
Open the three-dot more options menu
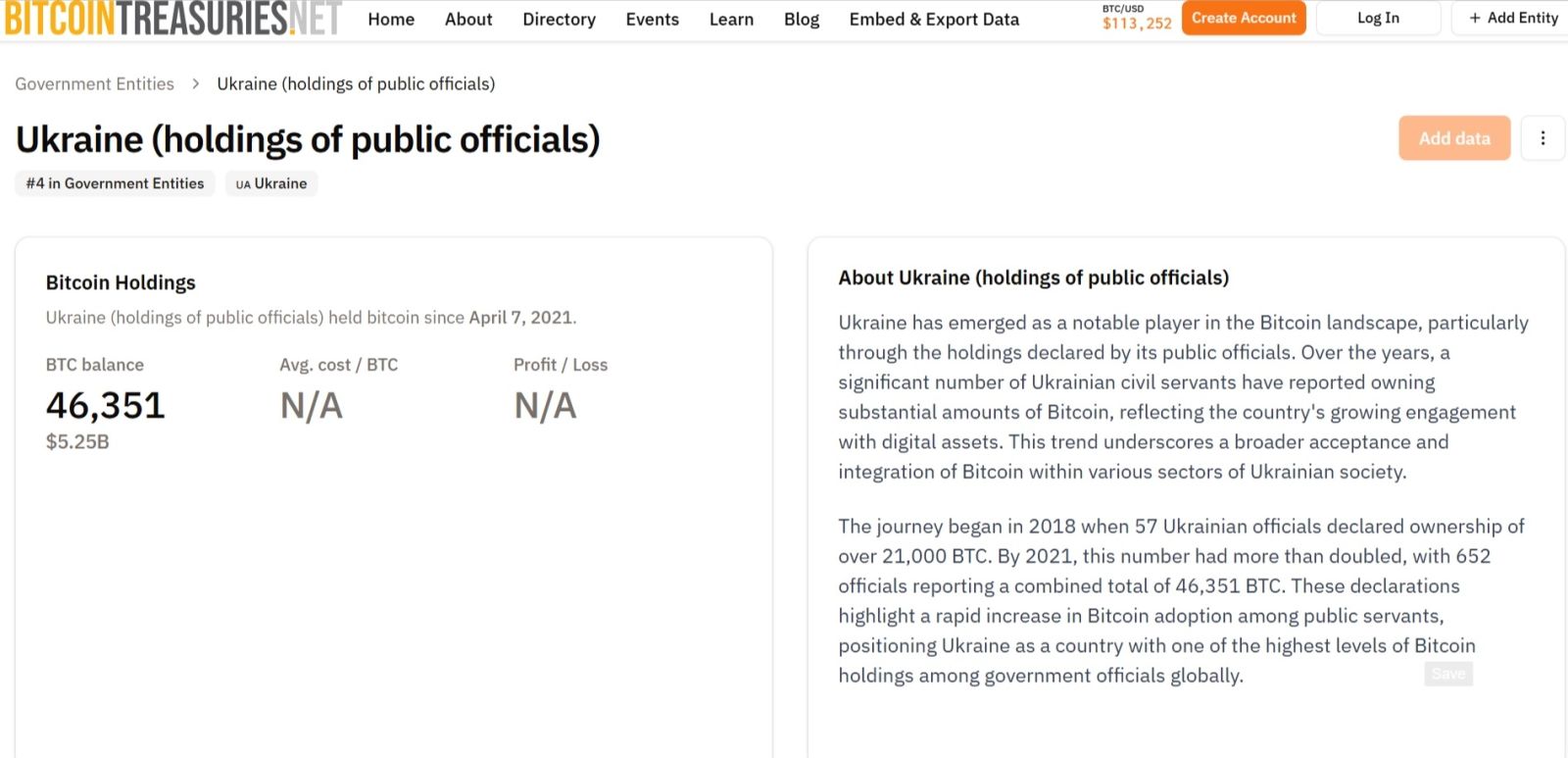(x=1543, y=138)
